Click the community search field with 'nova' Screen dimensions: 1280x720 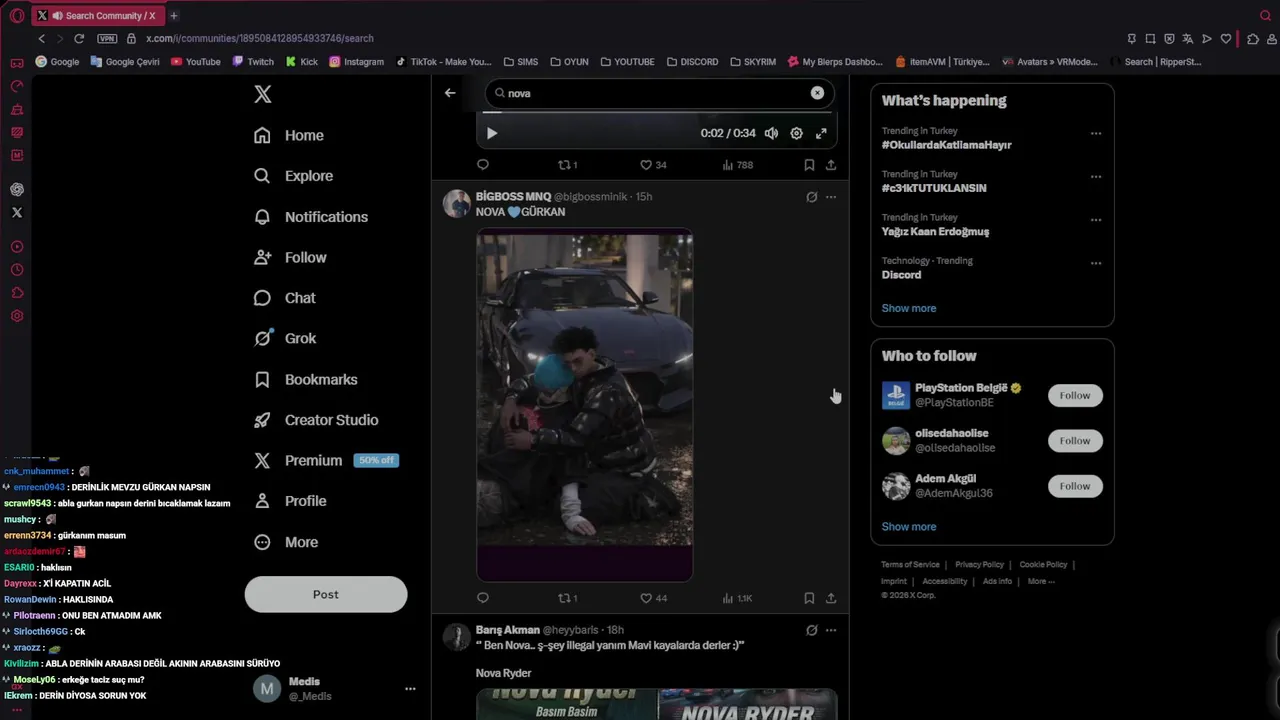coord(660,93)
